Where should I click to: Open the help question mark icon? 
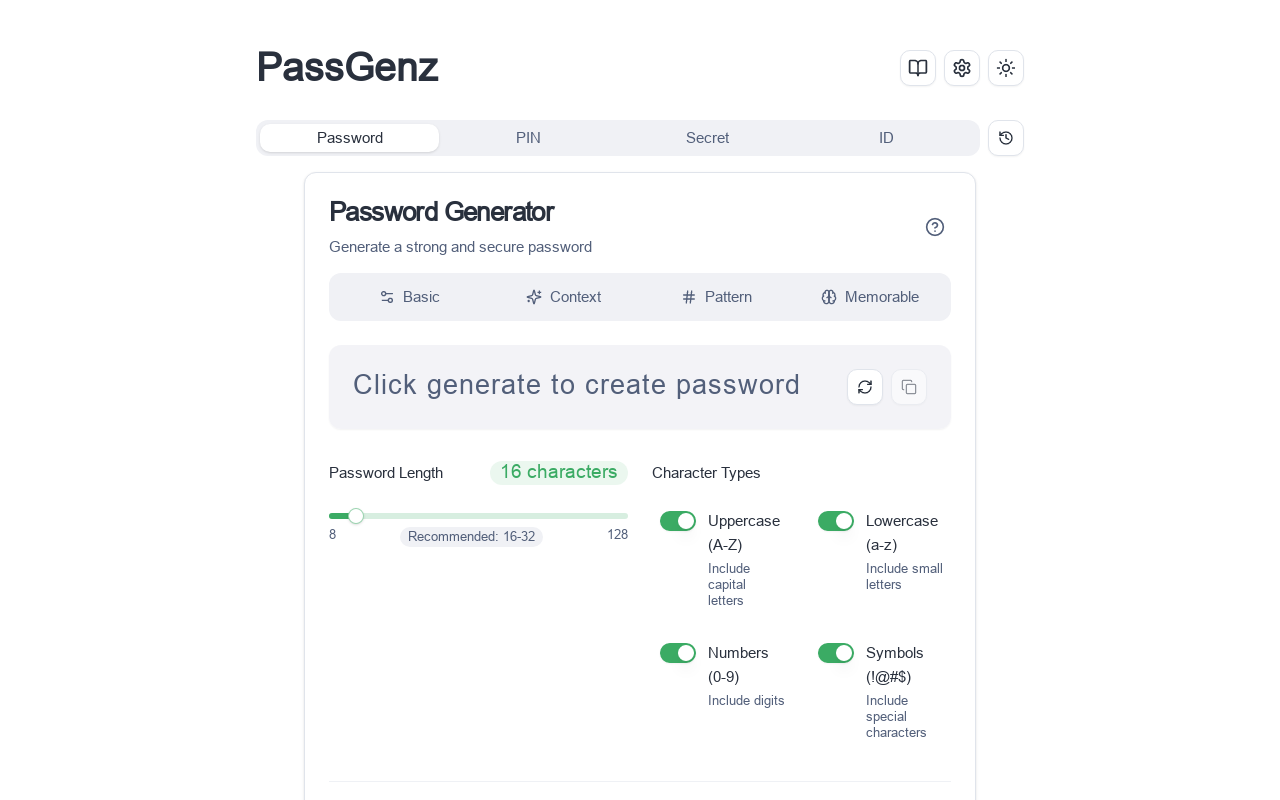click(934, 227)
